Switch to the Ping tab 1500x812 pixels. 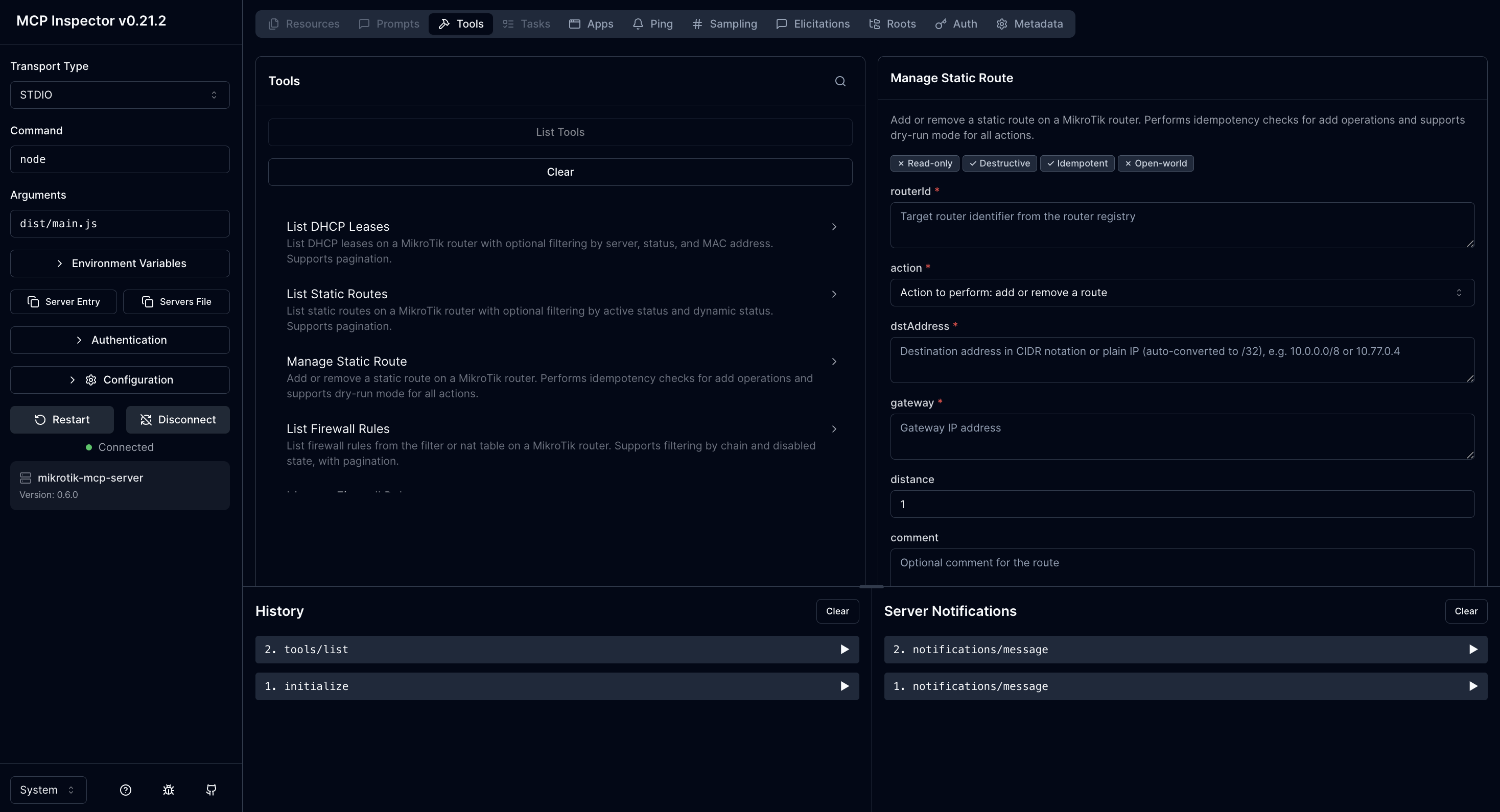coord(653,24)
